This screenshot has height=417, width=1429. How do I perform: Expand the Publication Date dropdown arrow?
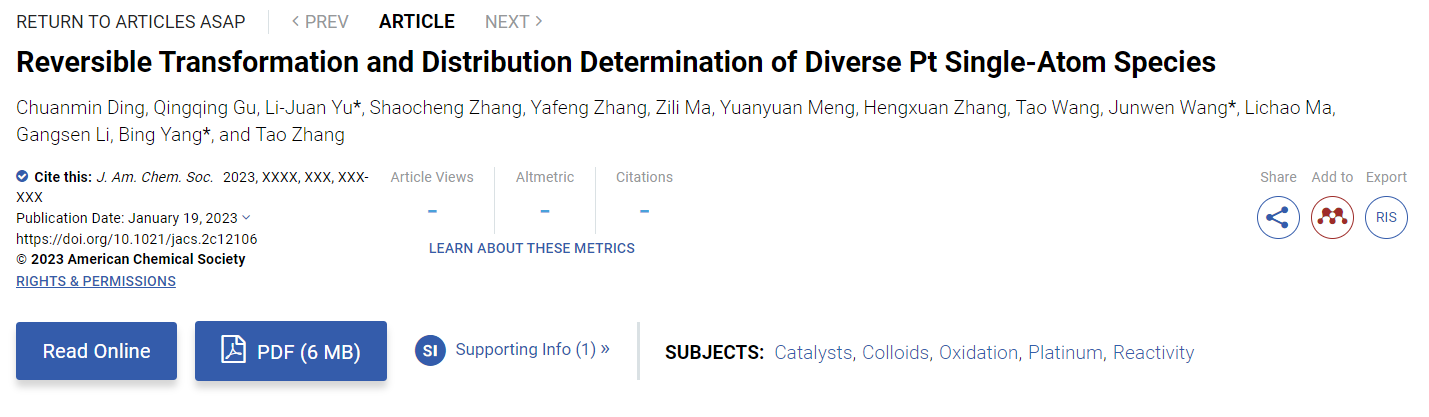pos(246,218)
